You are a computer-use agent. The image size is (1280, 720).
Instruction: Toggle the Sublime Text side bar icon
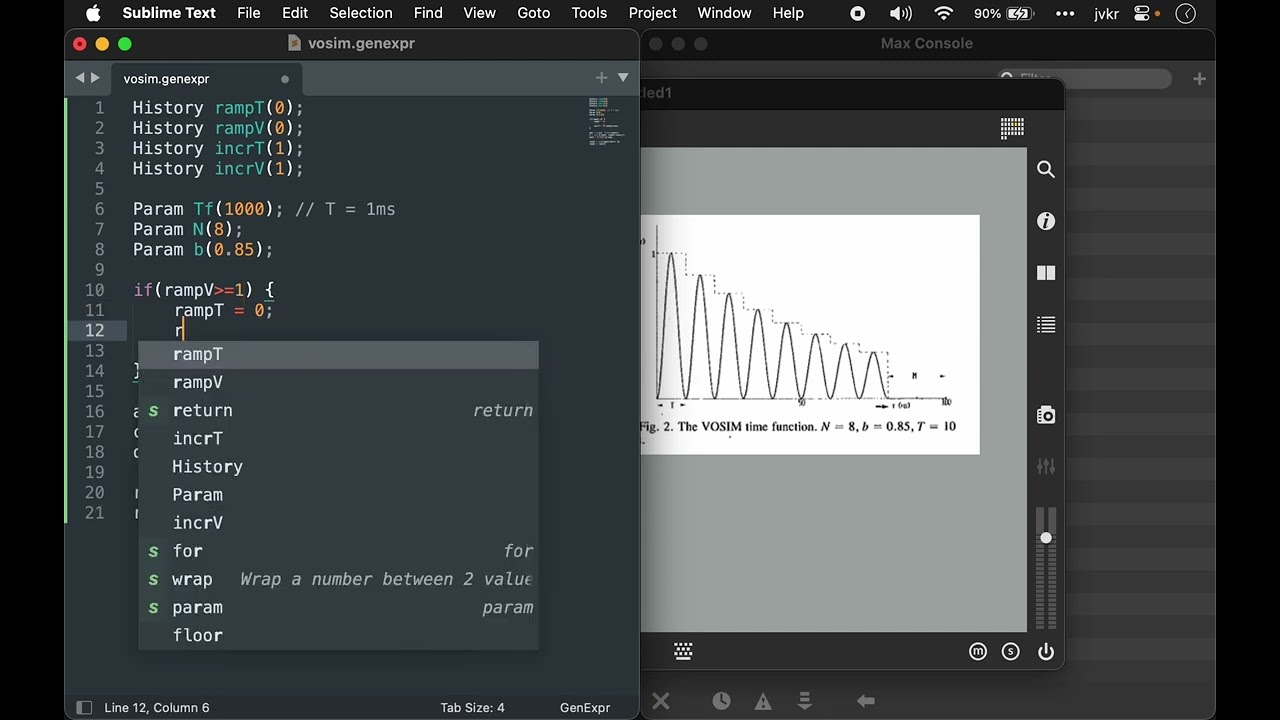[84, 707]
